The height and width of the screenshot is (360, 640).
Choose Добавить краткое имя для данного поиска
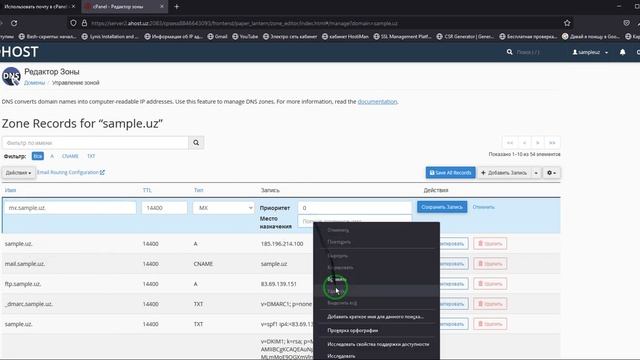376,316
